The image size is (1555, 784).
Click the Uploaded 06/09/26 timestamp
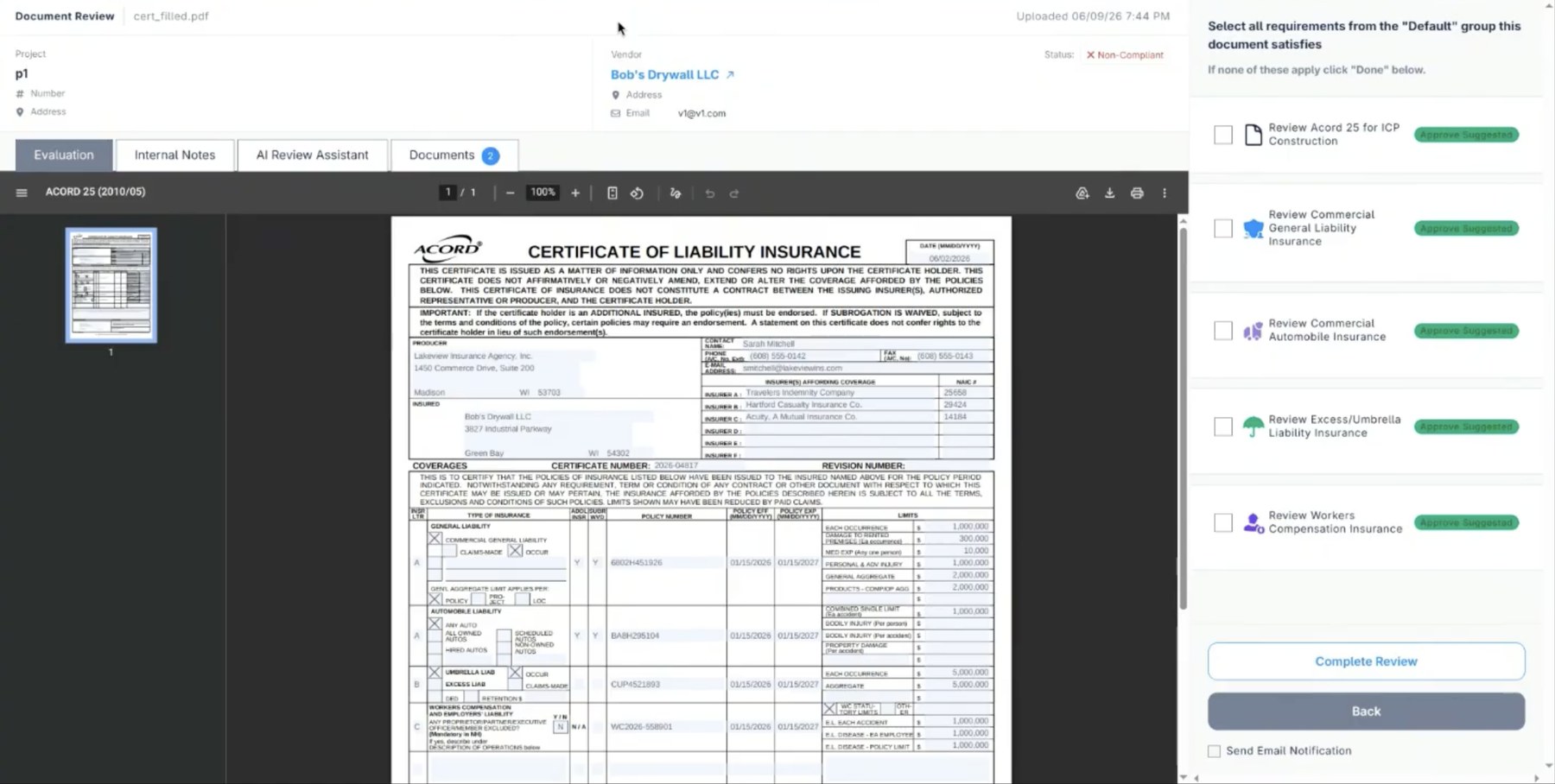coord(1093,16)
